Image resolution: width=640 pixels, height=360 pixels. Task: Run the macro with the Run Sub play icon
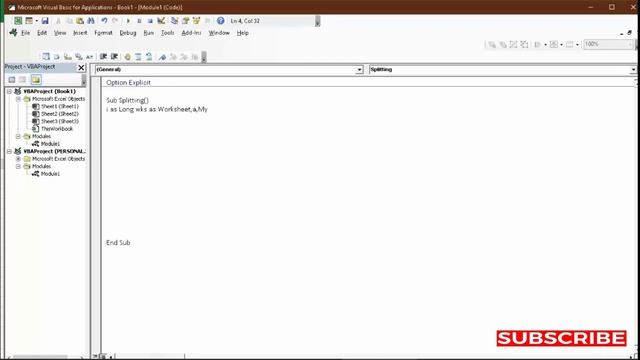[128, 20]
